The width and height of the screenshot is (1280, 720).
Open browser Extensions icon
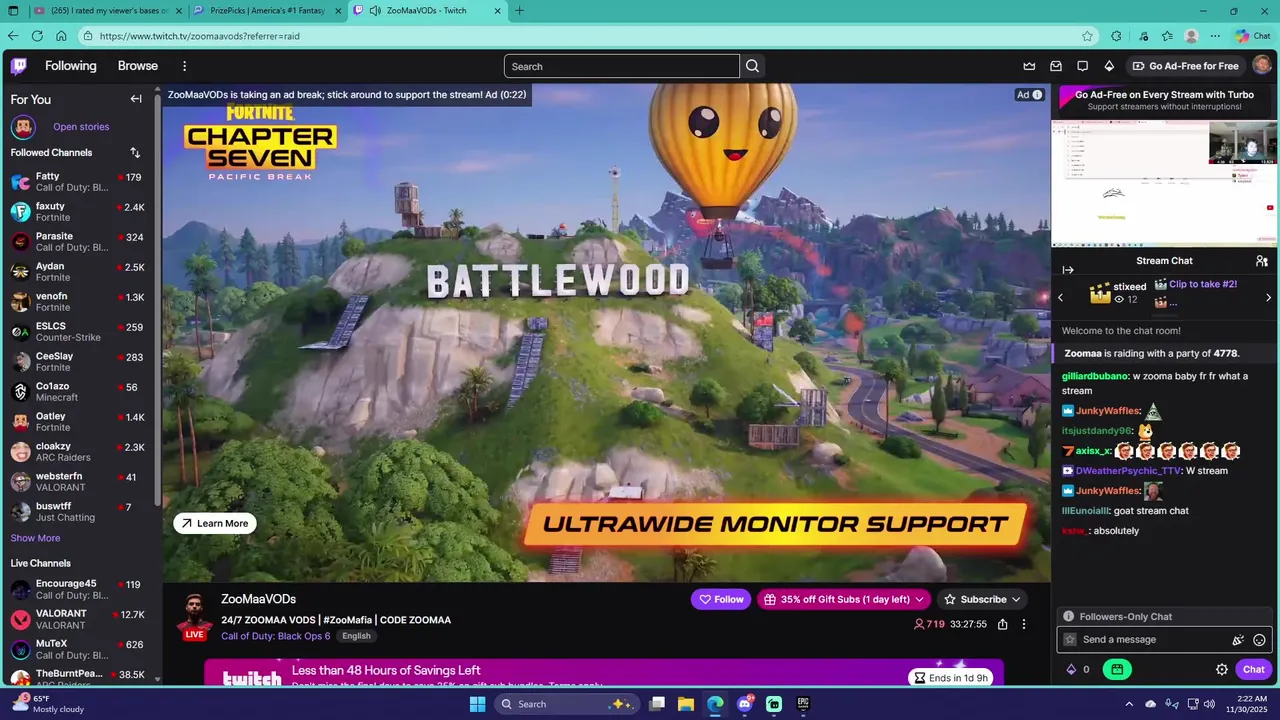[x=1116, y=36]
